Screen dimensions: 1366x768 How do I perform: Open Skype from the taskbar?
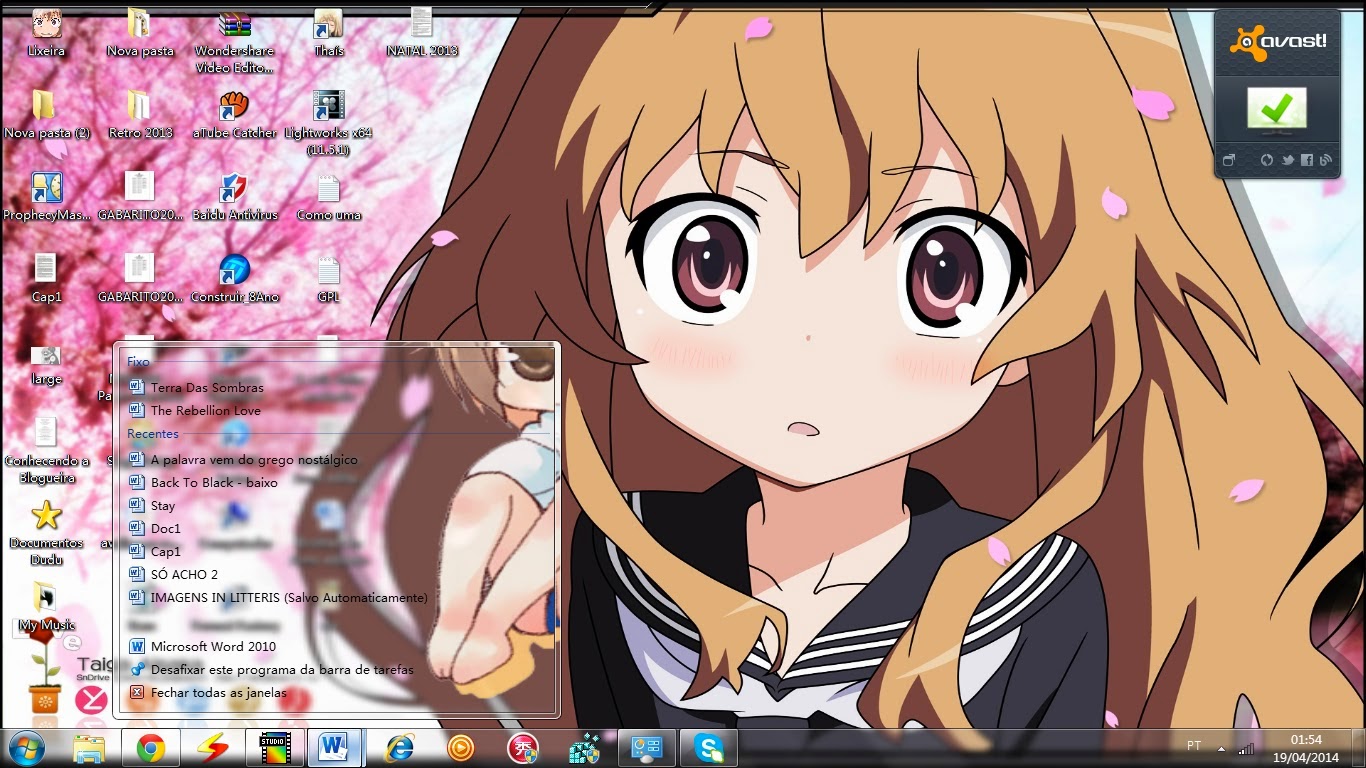(x=709, y=748)
